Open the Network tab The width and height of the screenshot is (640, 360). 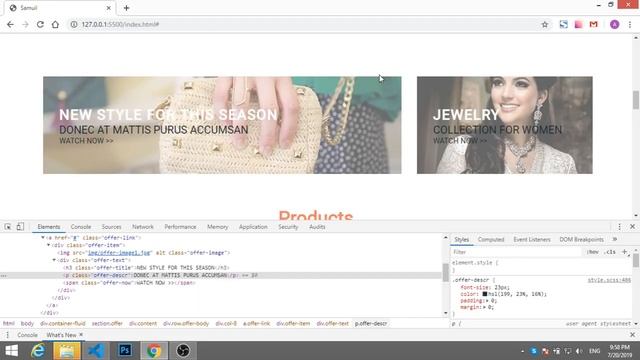pos(143,227)
